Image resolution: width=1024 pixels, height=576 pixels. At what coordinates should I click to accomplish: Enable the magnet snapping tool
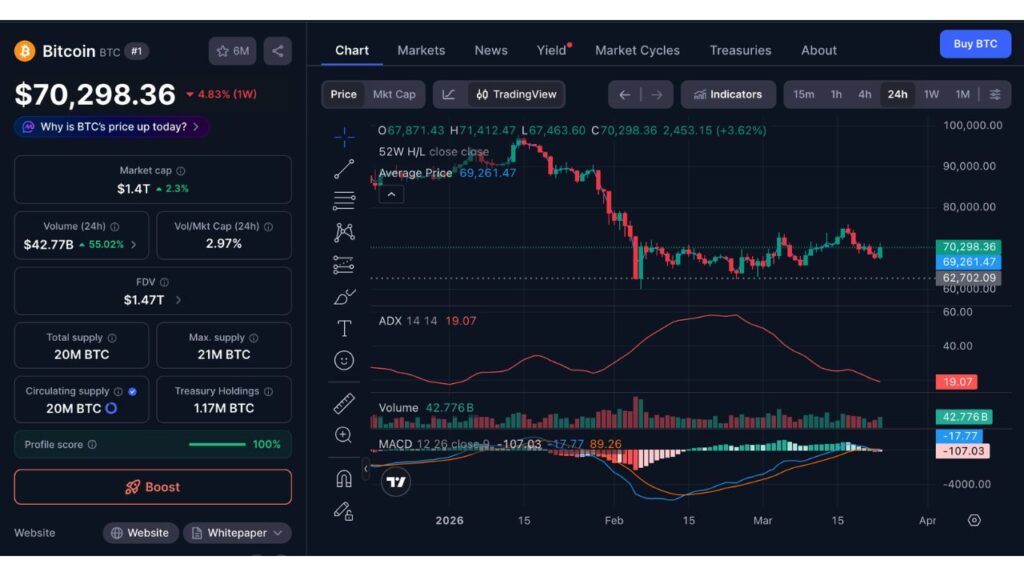point(344,478)
